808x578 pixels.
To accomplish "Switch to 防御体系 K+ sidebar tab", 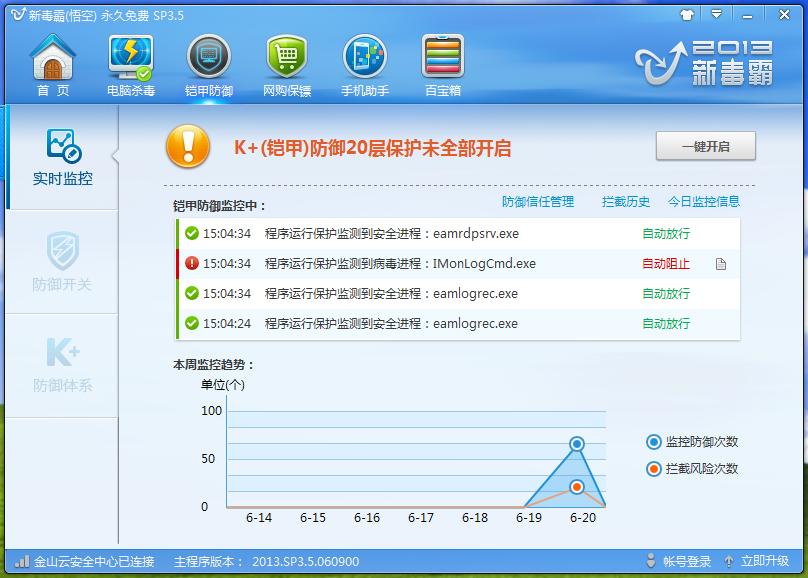I will coord(62,365).
